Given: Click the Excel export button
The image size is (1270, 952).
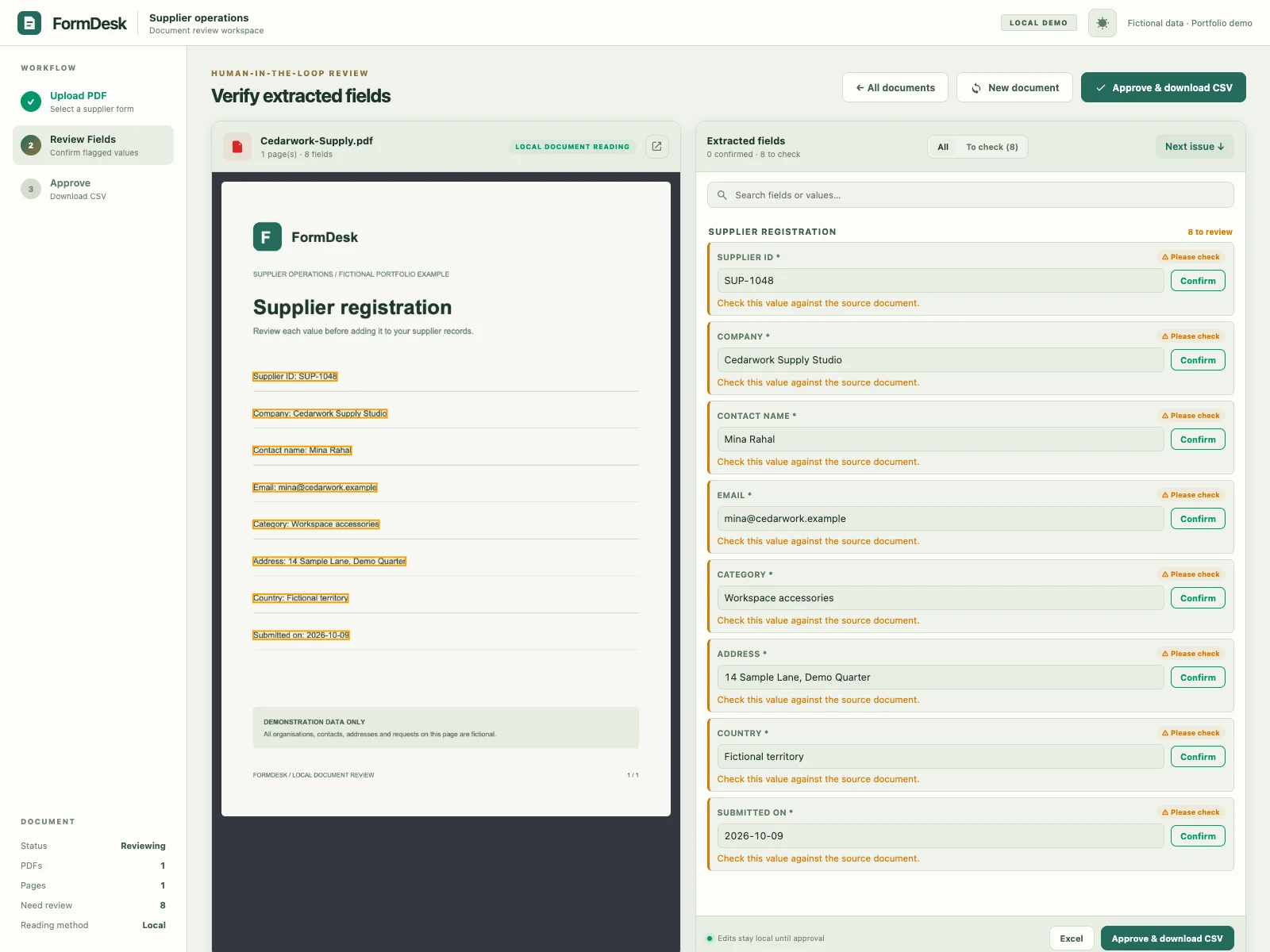Looking at the screenshot, I should click(x=1072, y=939).
